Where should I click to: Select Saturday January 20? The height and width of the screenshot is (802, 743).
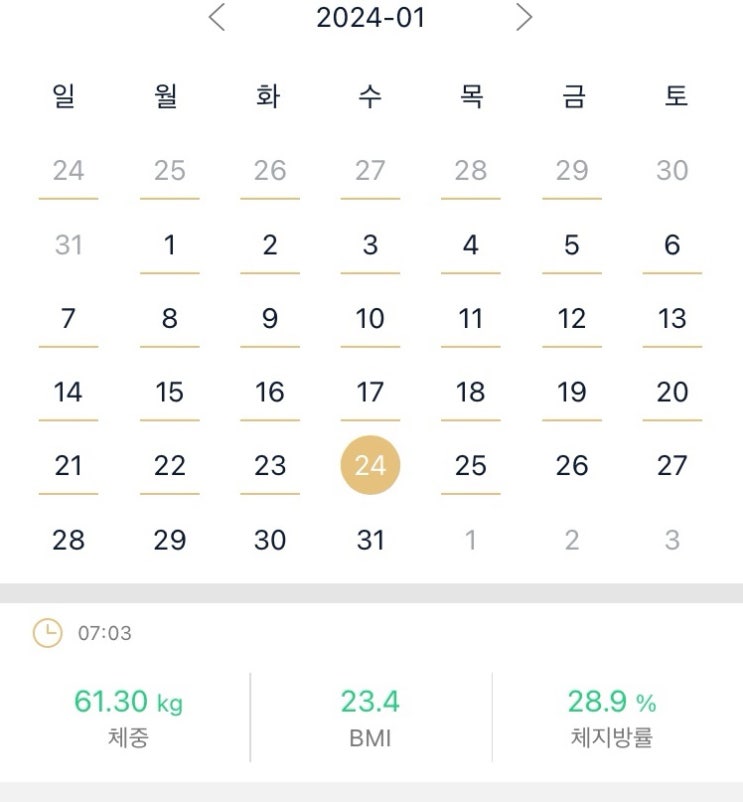[672, 392]
